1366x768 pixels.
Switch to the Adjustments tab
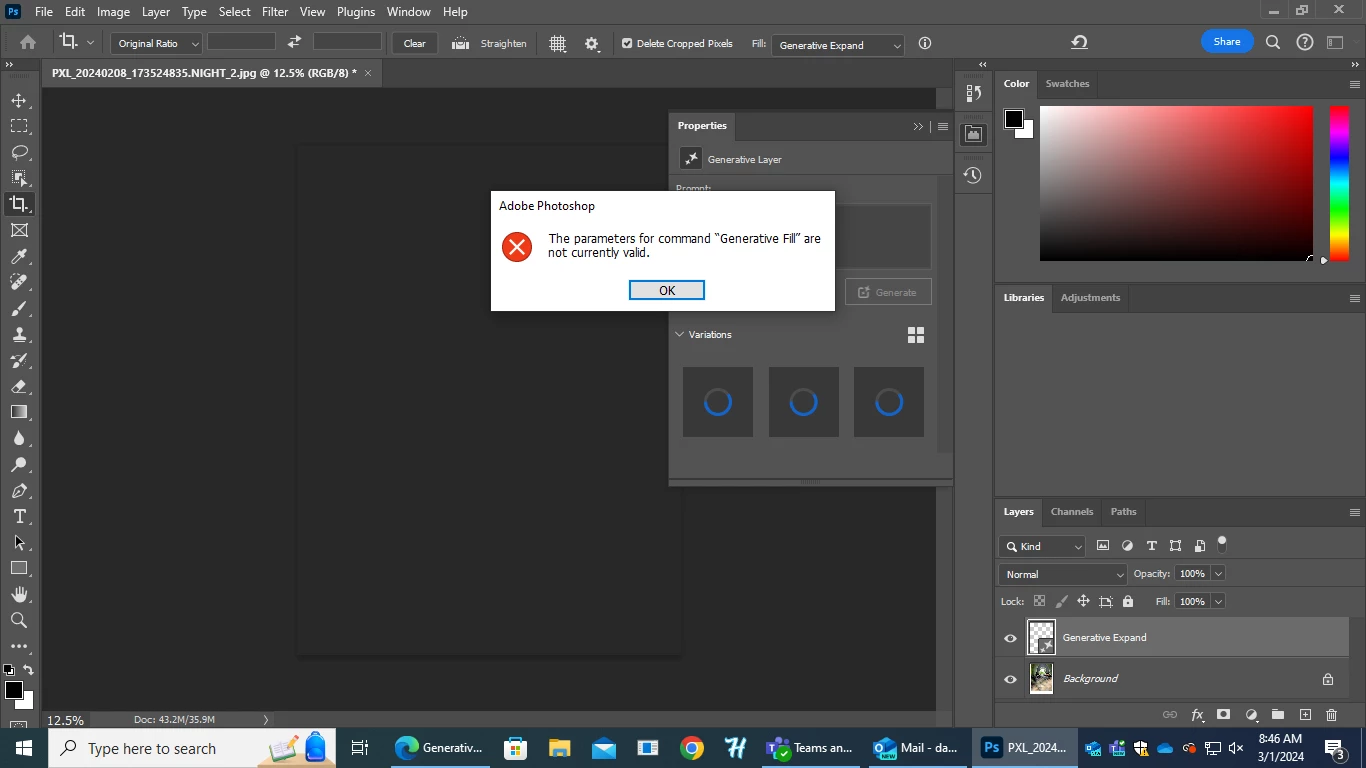coord(1090,298)
